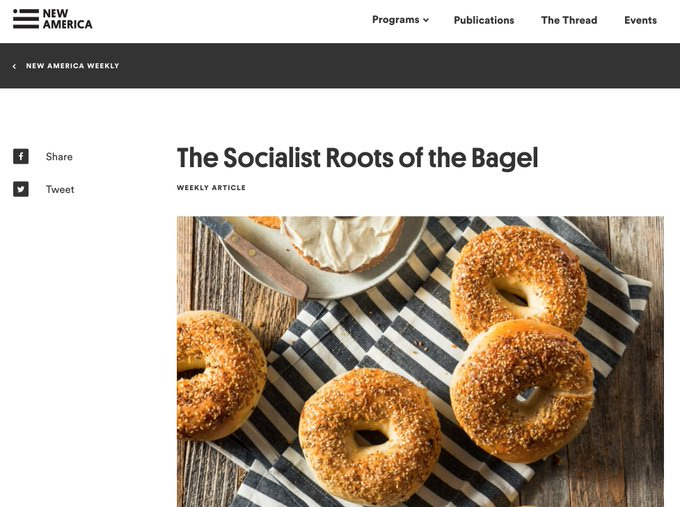Go to the Publications page

pyautogui.click(x=484, y=20)
